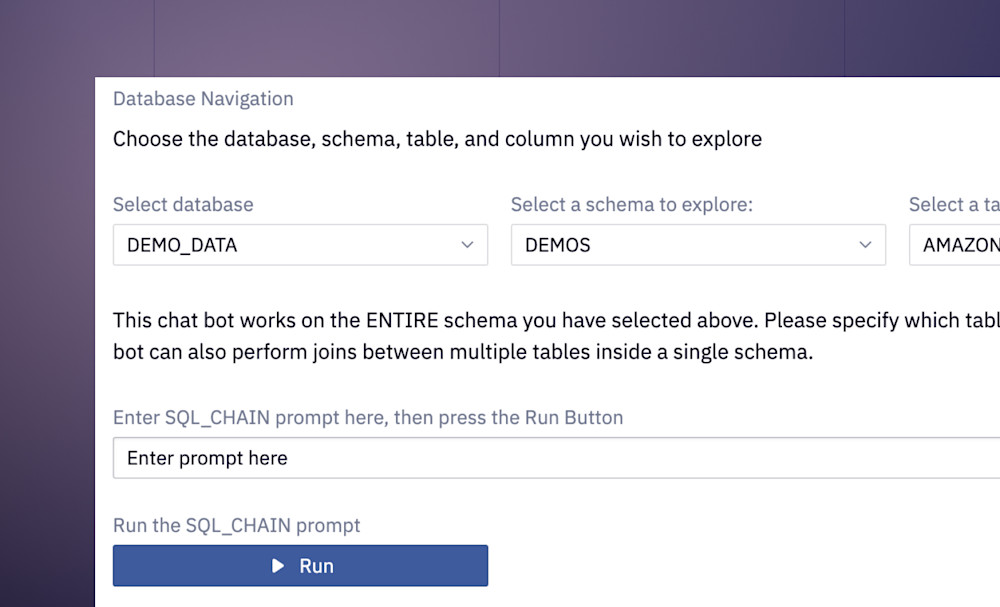This screenshot has width=1000, height=607.
Task: Click the 'bot can also perform joins' sentence
Action: tap(463, 352)
